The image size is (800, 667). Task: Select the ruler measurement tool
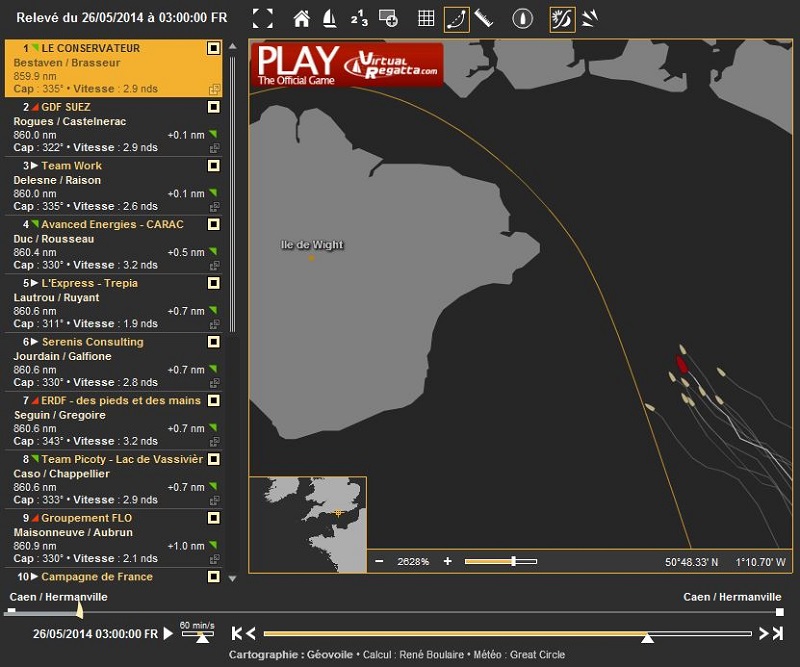[484, 18]
